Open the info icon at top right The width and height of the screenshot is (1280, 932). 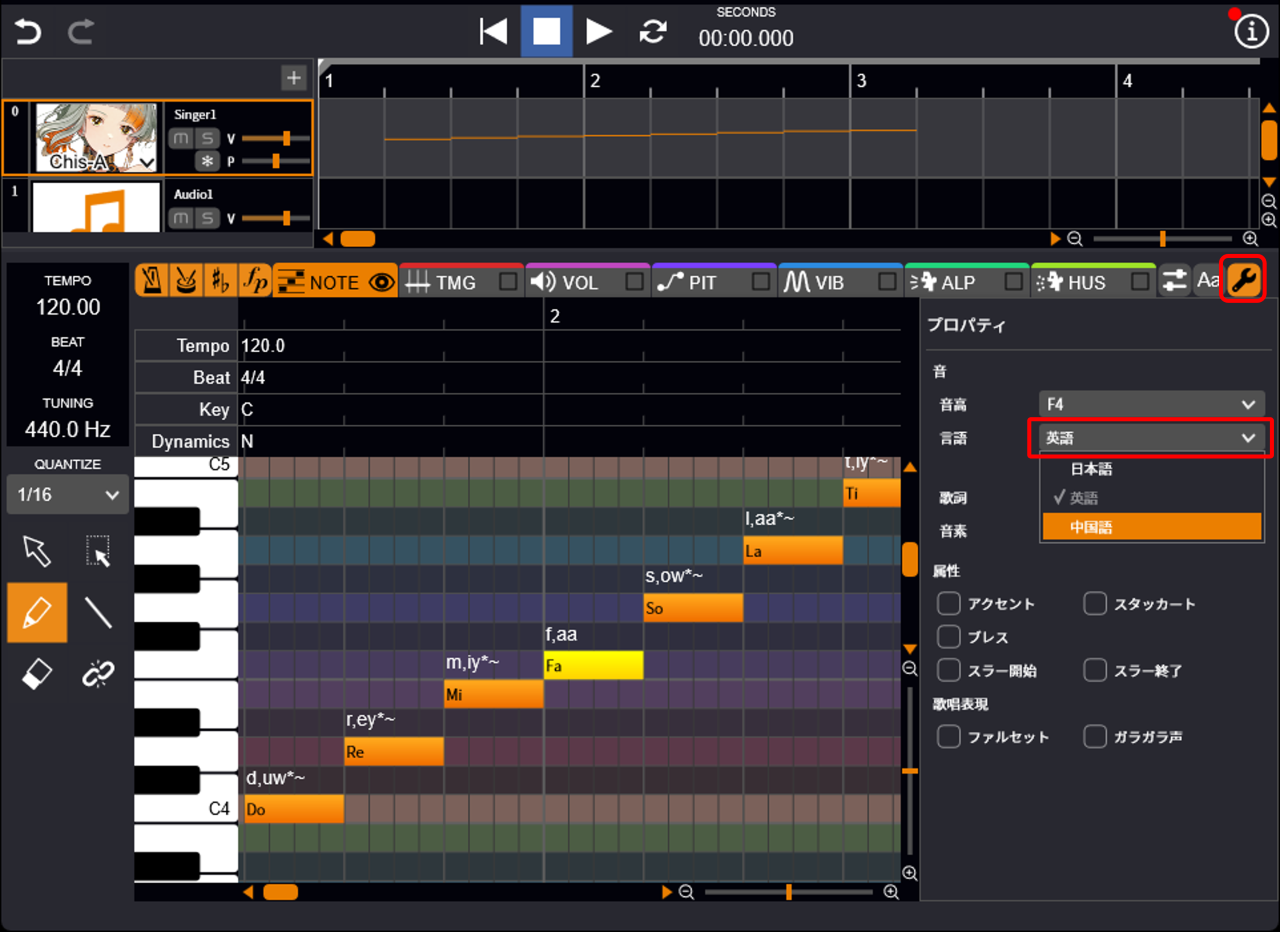pos(1251,32)
